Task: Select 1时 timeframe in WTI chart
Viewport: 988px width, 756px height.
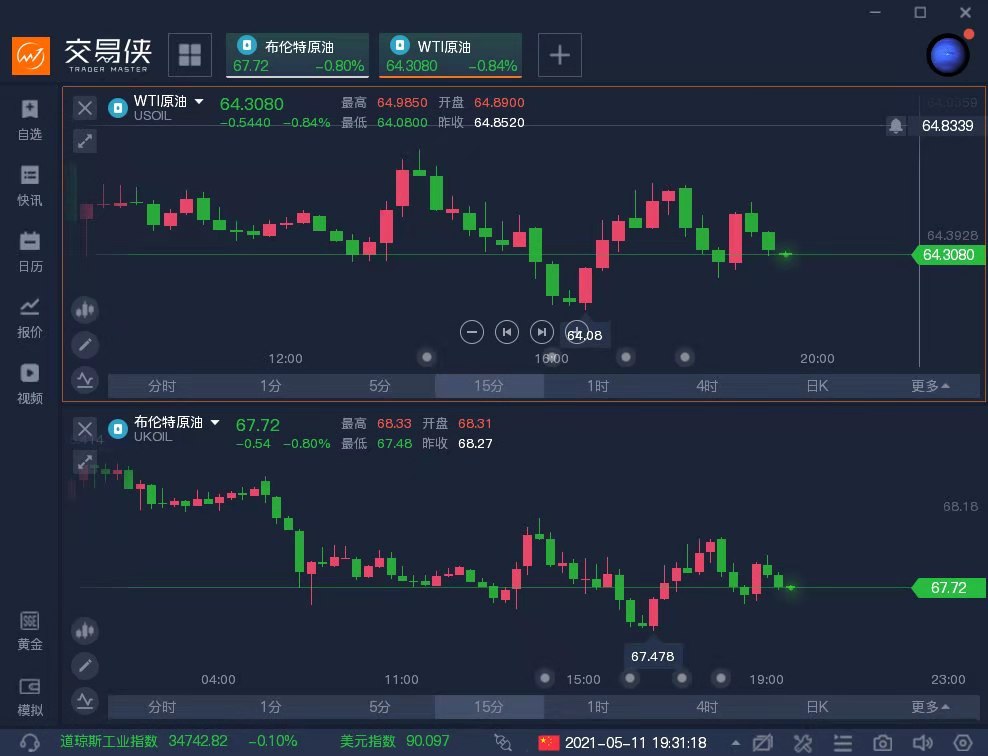Action: pos(598,386)
